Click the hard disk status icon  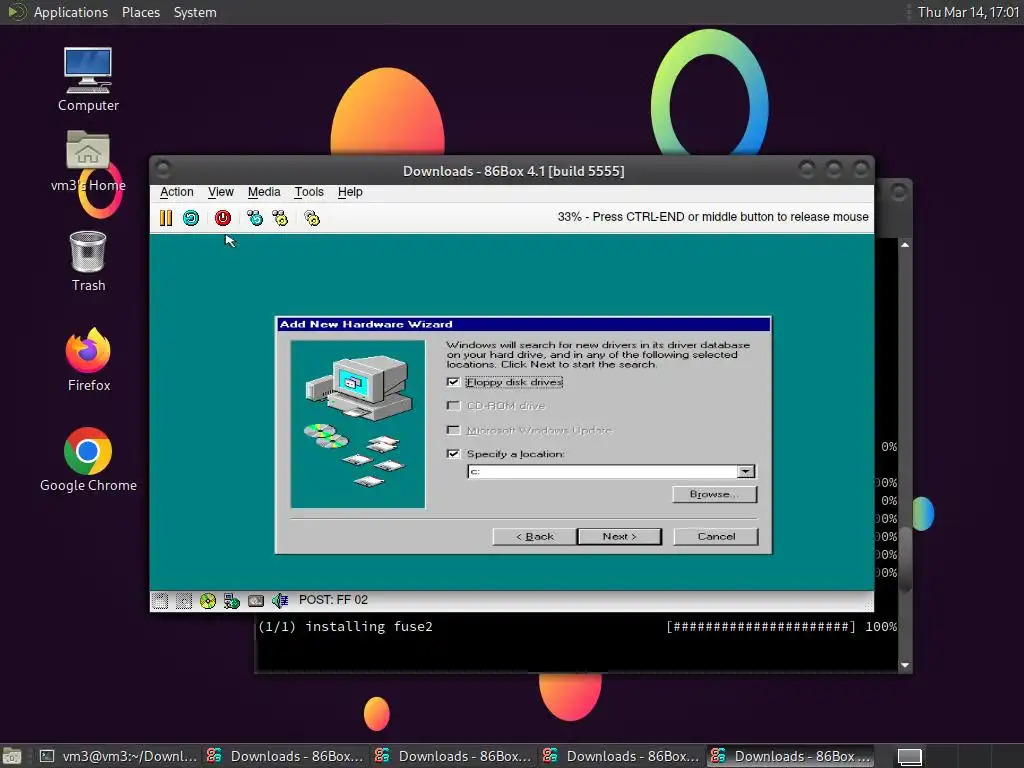pyautogui.click(x=256, y=601)
